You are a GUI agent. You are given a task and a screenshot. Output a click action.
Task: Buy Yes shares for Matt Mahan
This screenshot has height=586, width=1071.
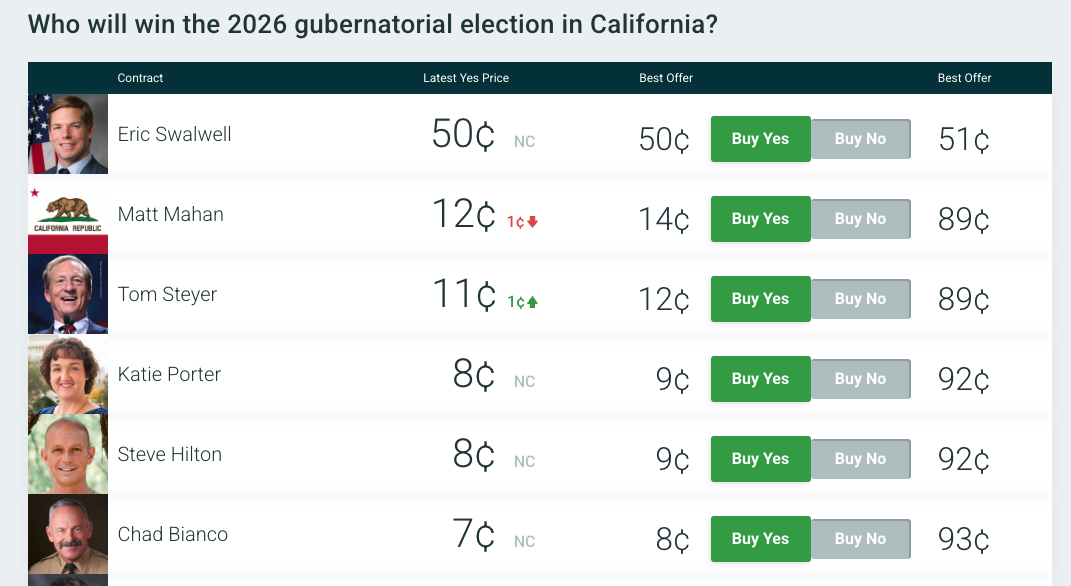760,219
